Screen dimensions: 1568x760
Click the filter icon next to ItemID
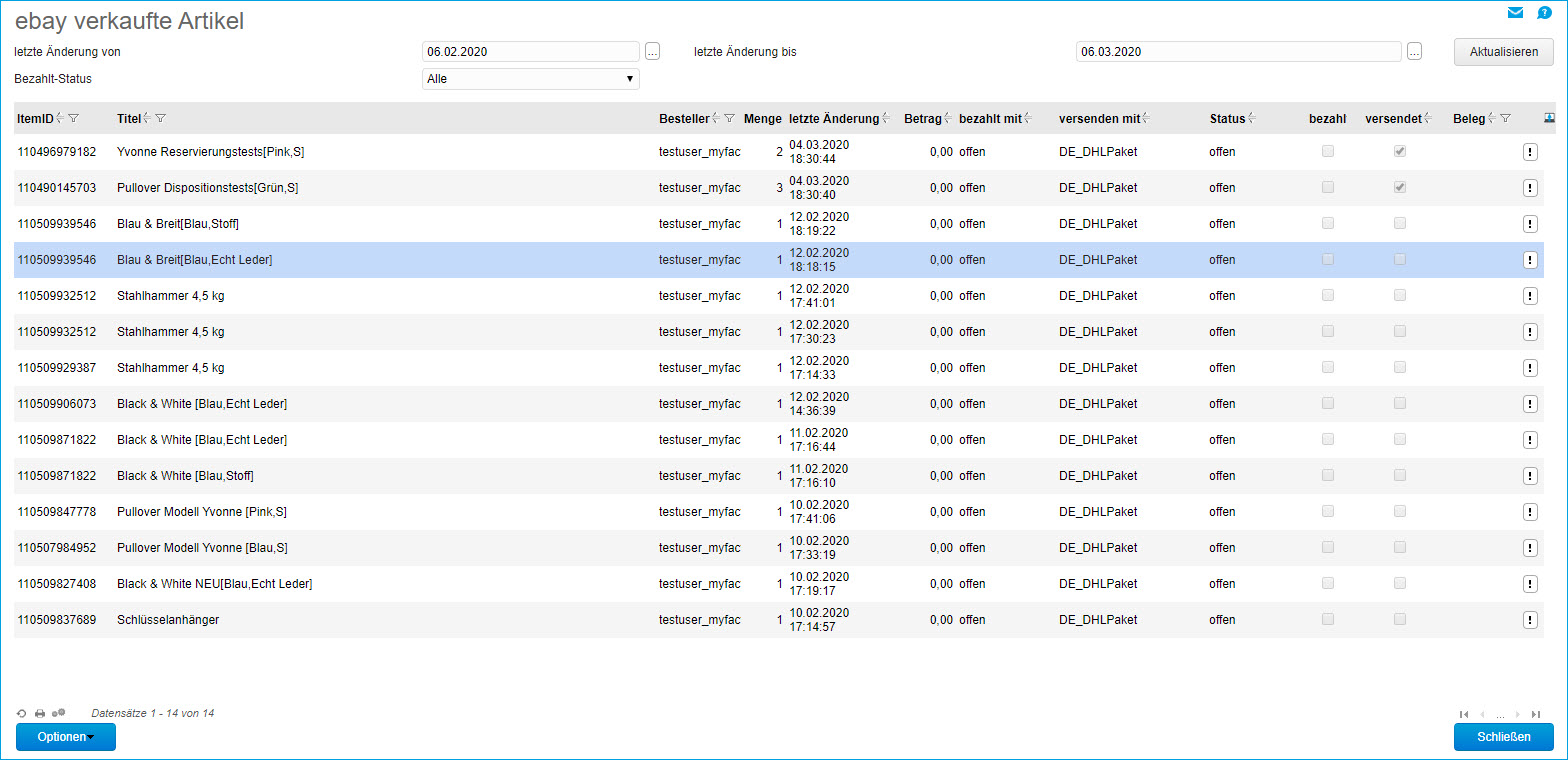pyautogui.click(x=73, y=119)
